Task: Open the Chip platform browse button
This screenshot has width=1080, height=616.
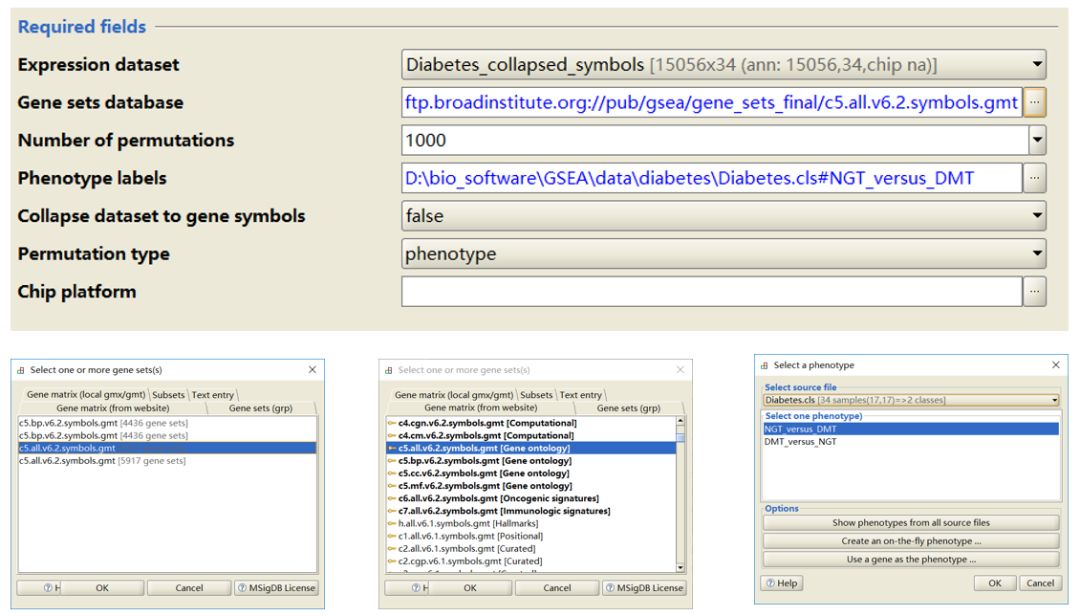Action: [1035, 292]
